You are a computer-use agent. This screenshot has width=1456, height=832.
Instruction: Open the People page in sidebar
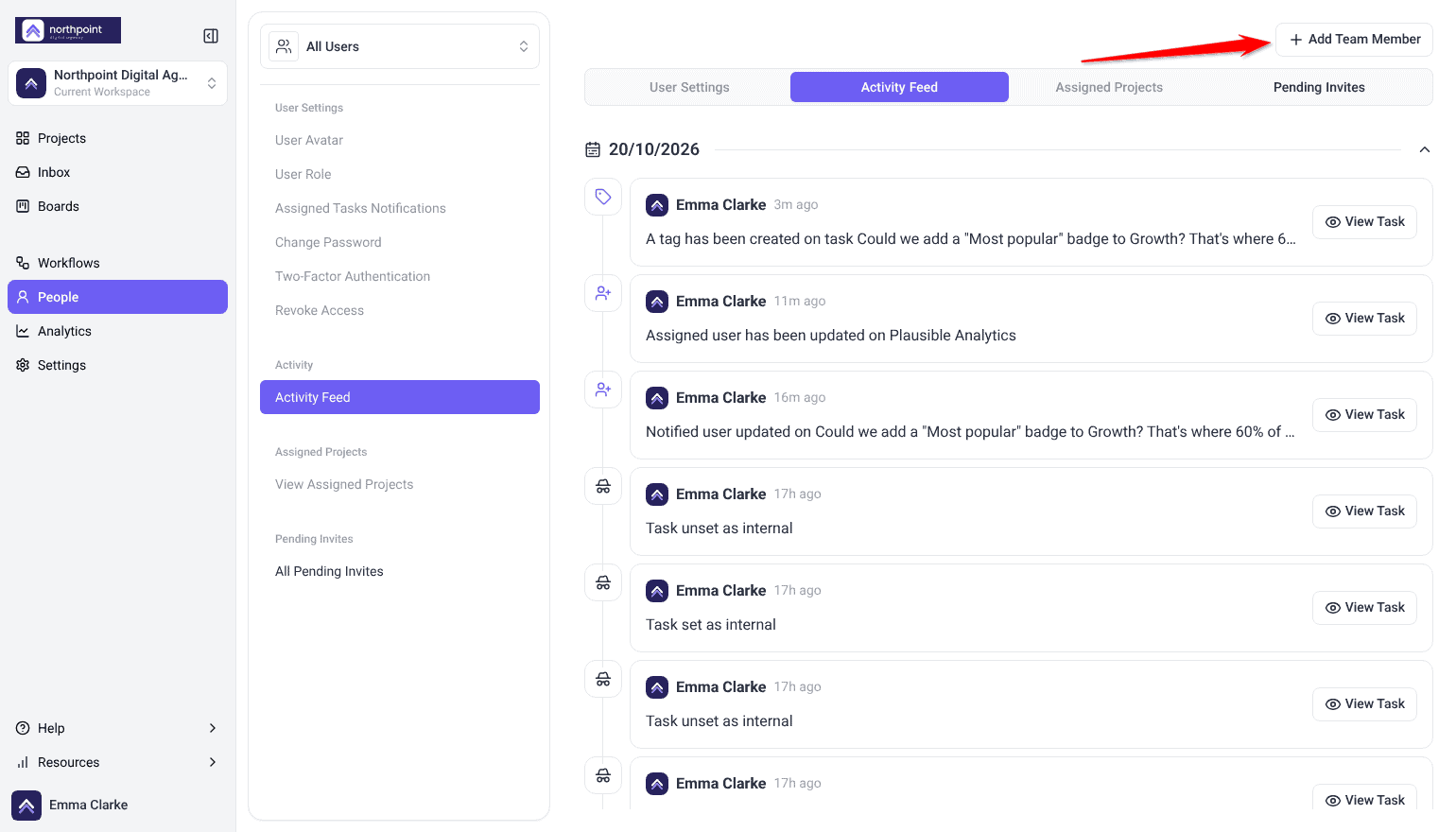(x=117, y=297)
